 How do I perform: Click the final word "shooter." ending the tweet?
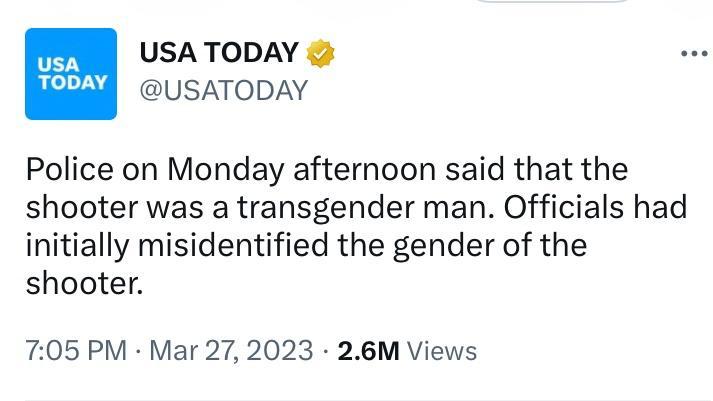click(x=85, y=284)
